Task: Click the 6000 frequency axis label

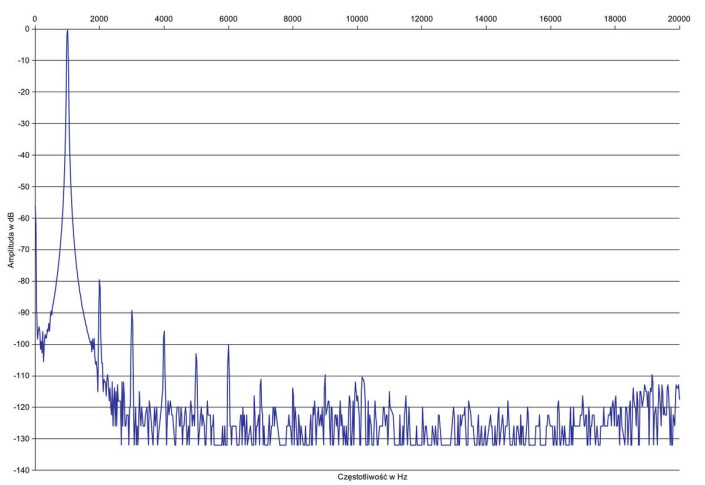Action: coord(228,19)
